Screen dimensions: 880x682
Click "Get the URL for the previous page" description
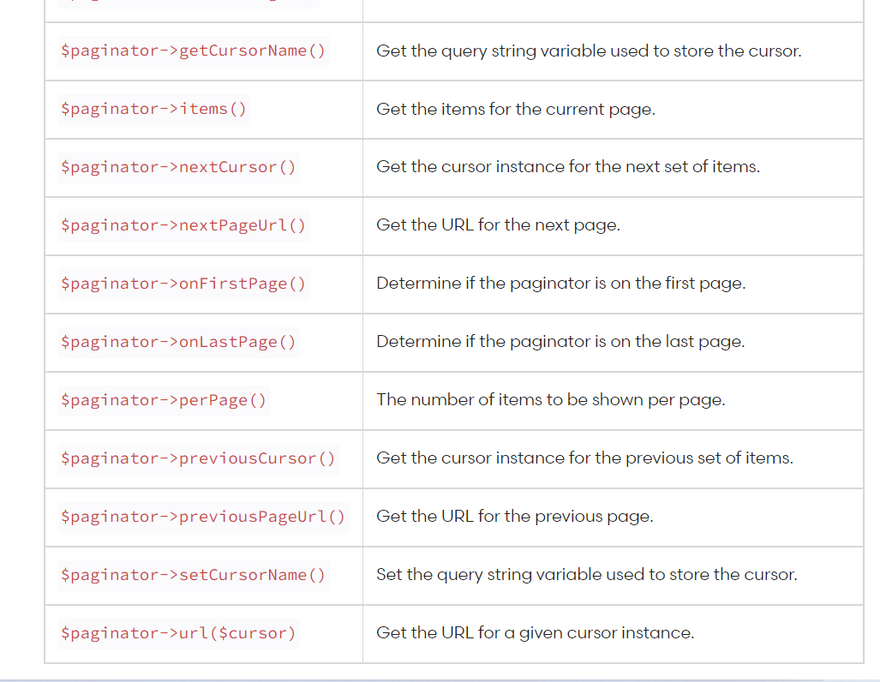[x=514, y=516]
